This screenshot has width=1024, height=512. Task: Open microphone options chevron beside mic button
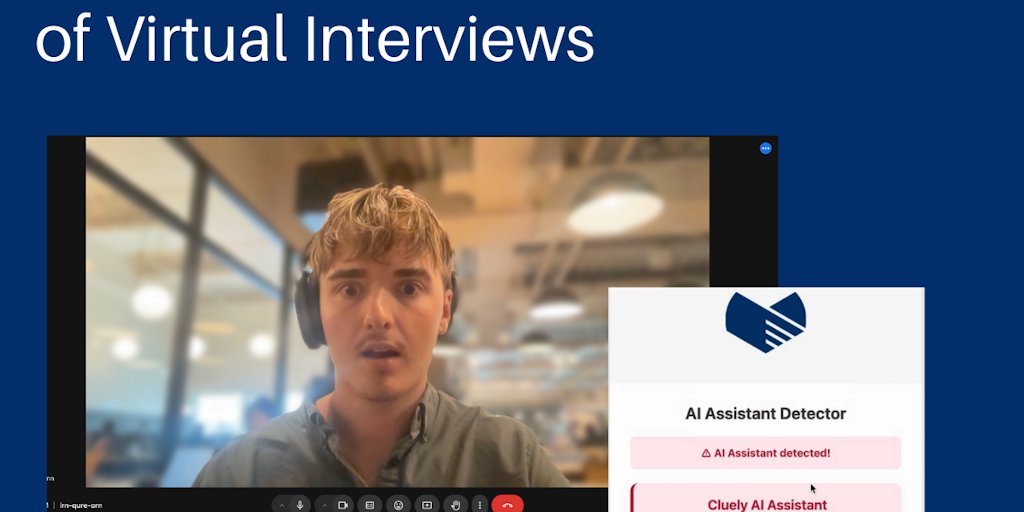(281, 505)
